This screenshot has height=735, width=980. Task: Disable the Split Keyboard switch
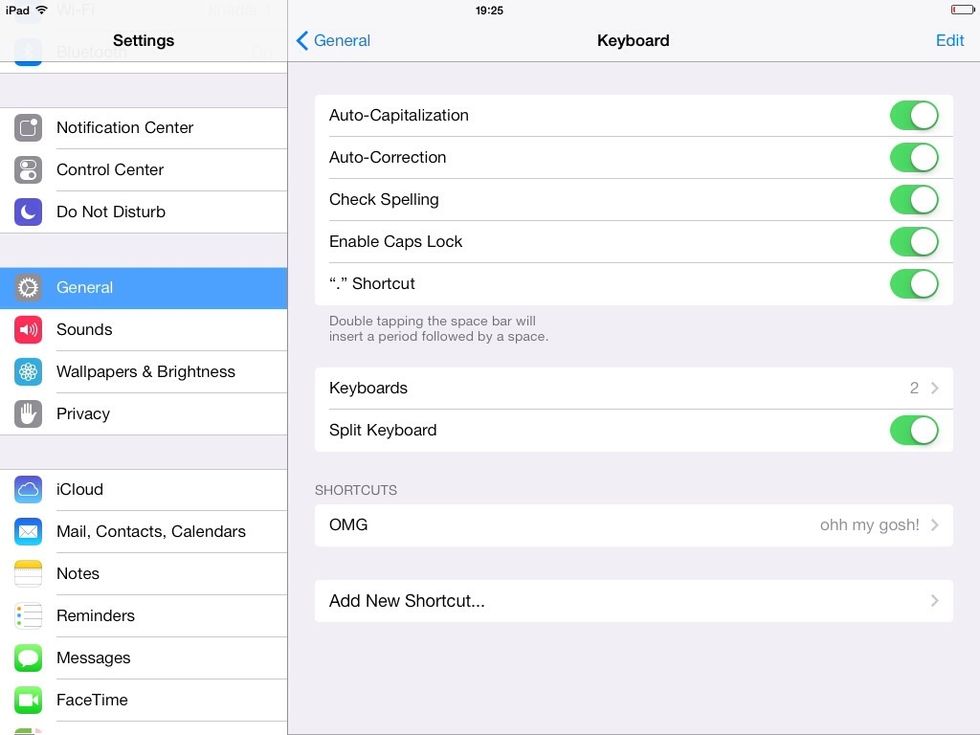(x=914, y=430)
